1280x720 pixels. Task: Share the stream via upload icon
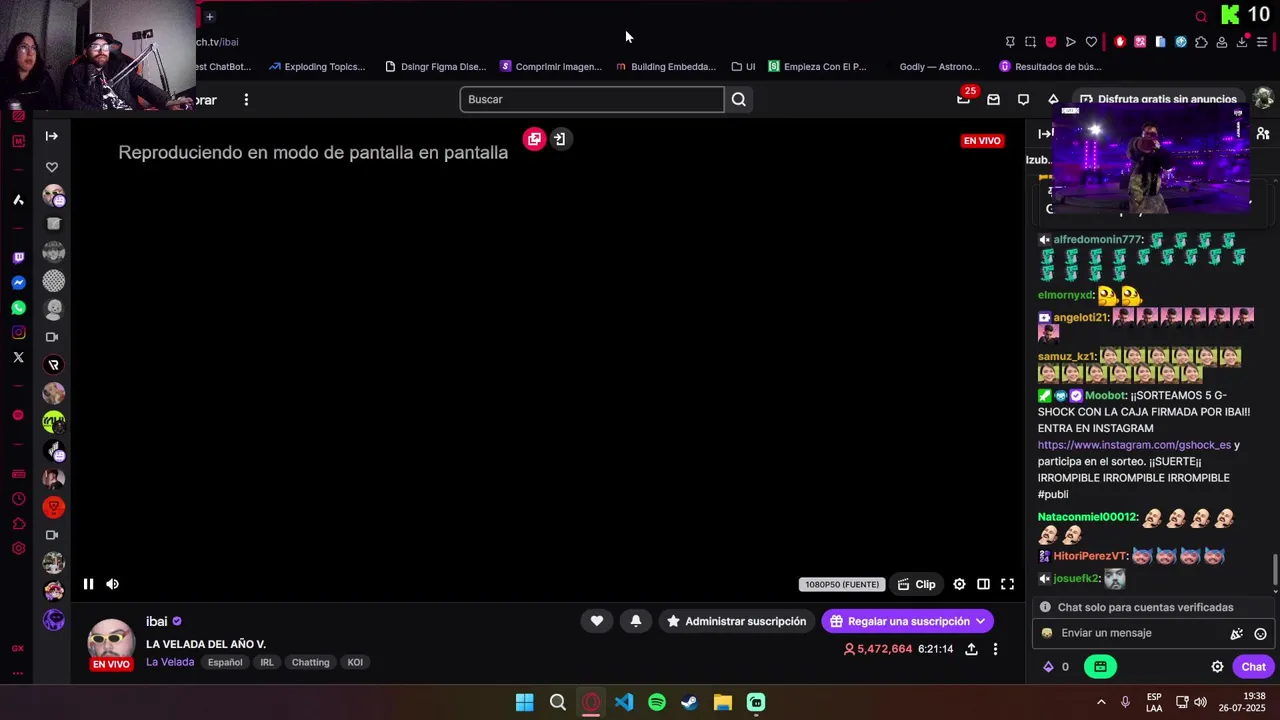click(x=971, y=649)
